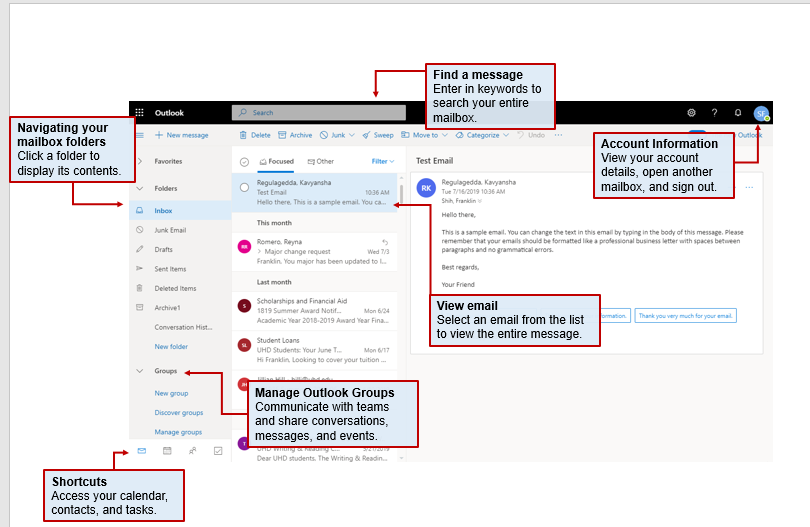Open the Calendar shortcut icon
Viewport: 810px width, 527px height.
click(167, 451)
